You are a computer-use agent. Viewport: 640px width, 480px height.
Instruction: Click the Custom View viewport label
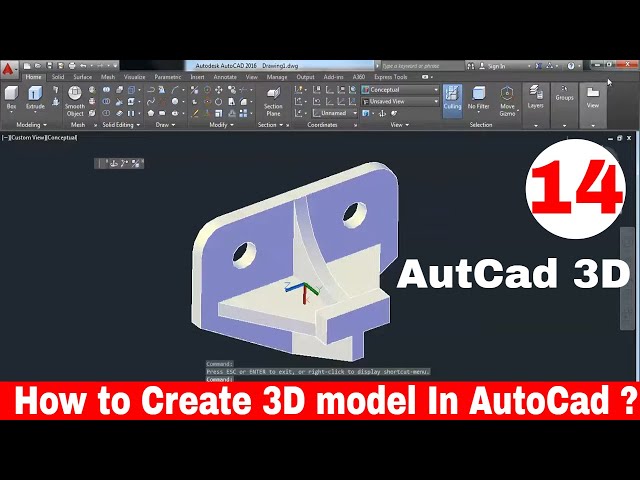[28, 138]
